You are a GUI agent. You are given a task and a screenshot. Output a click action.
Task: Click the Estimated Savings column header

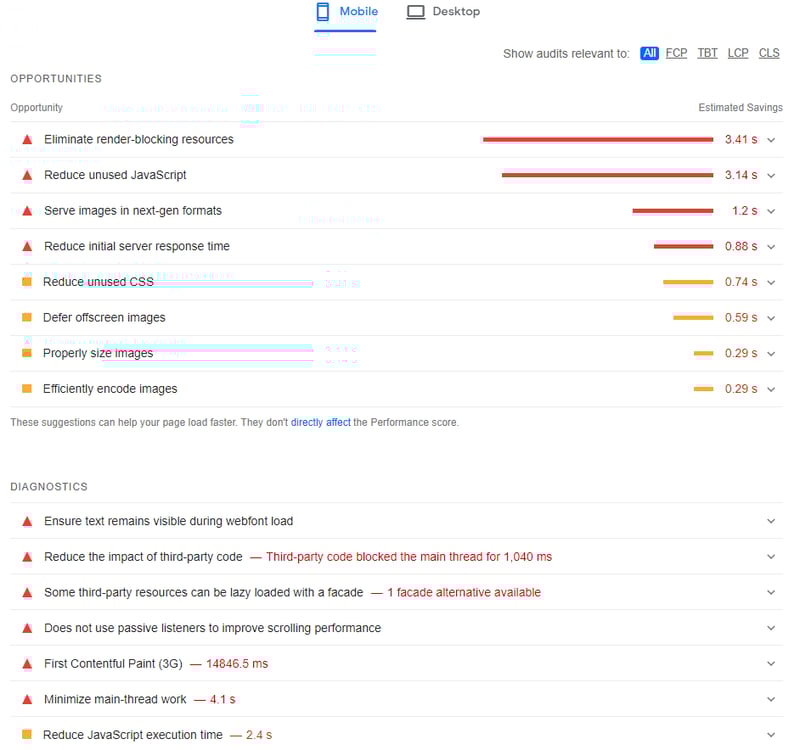740,108
